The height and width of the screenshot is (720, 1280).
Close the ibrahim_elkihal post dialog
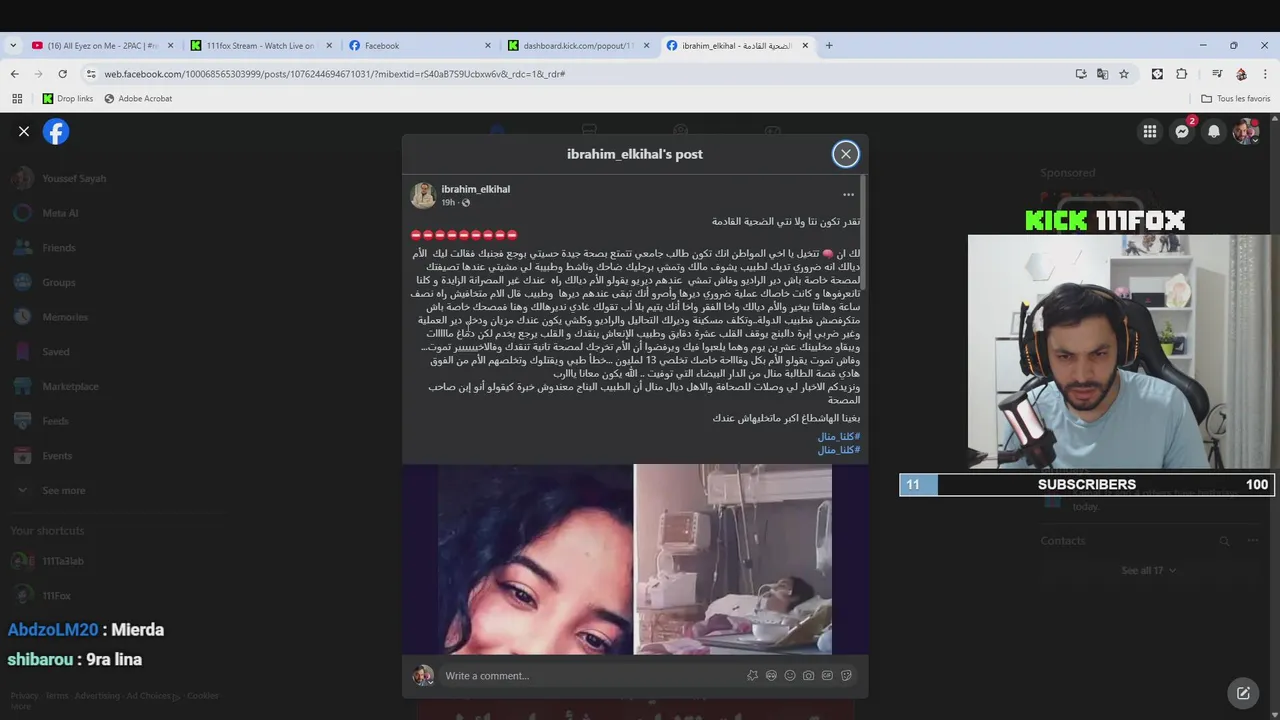(x=846, y=154)
